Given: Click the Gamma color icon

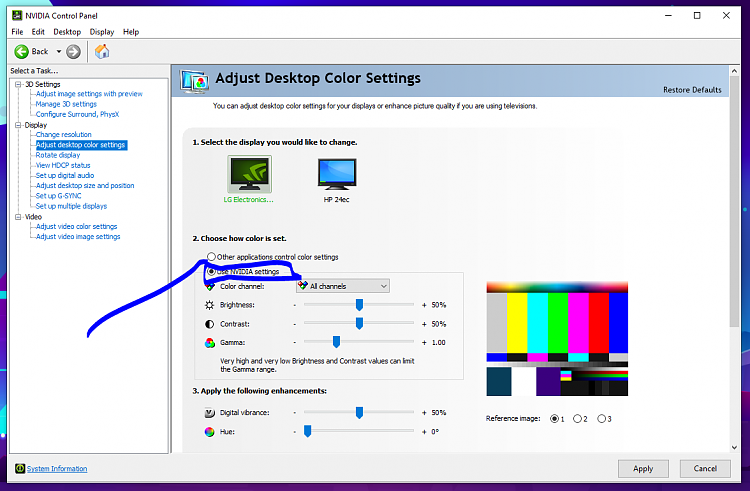Looking at the screenshot, I should coord(210,343).
